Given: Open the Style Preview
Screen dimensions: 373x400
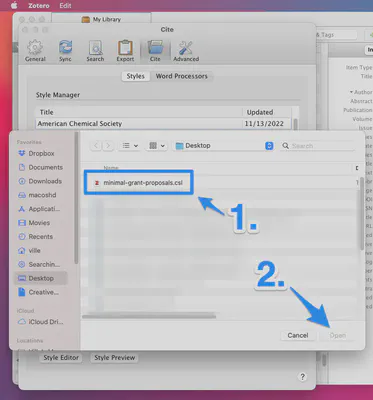Looking at the screenshot, I should tap(114, 358).
